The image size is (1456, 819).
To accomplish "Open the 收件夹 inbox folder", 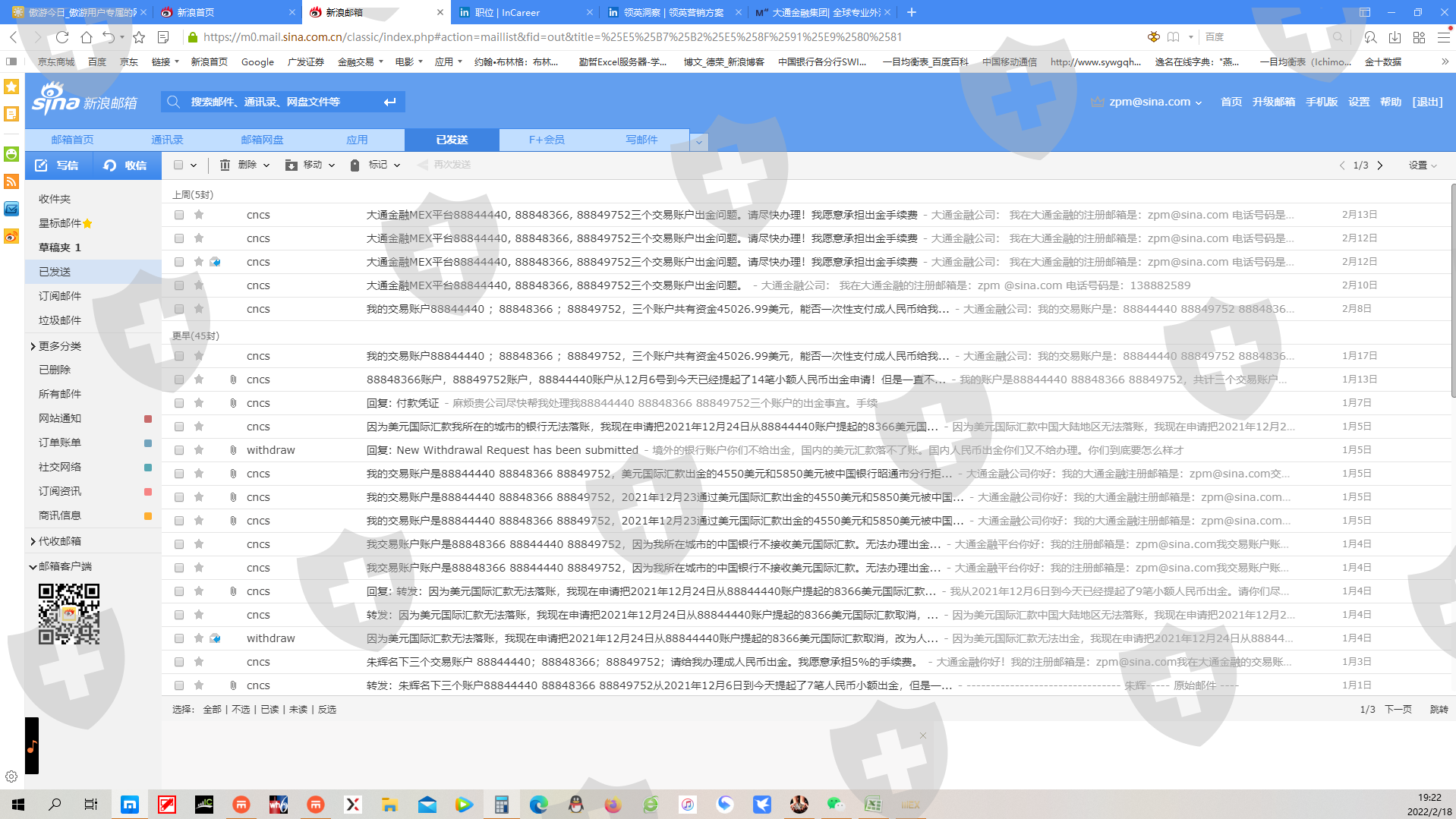I will click(55, 199).
